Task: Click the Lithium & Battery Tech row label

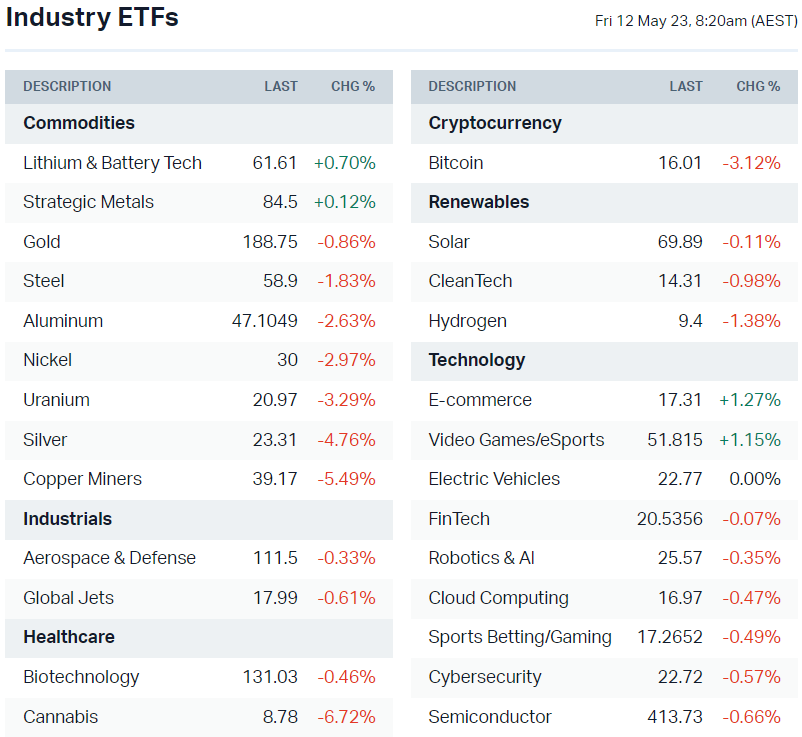Action: pyautogui.click(x=112, y=163)
